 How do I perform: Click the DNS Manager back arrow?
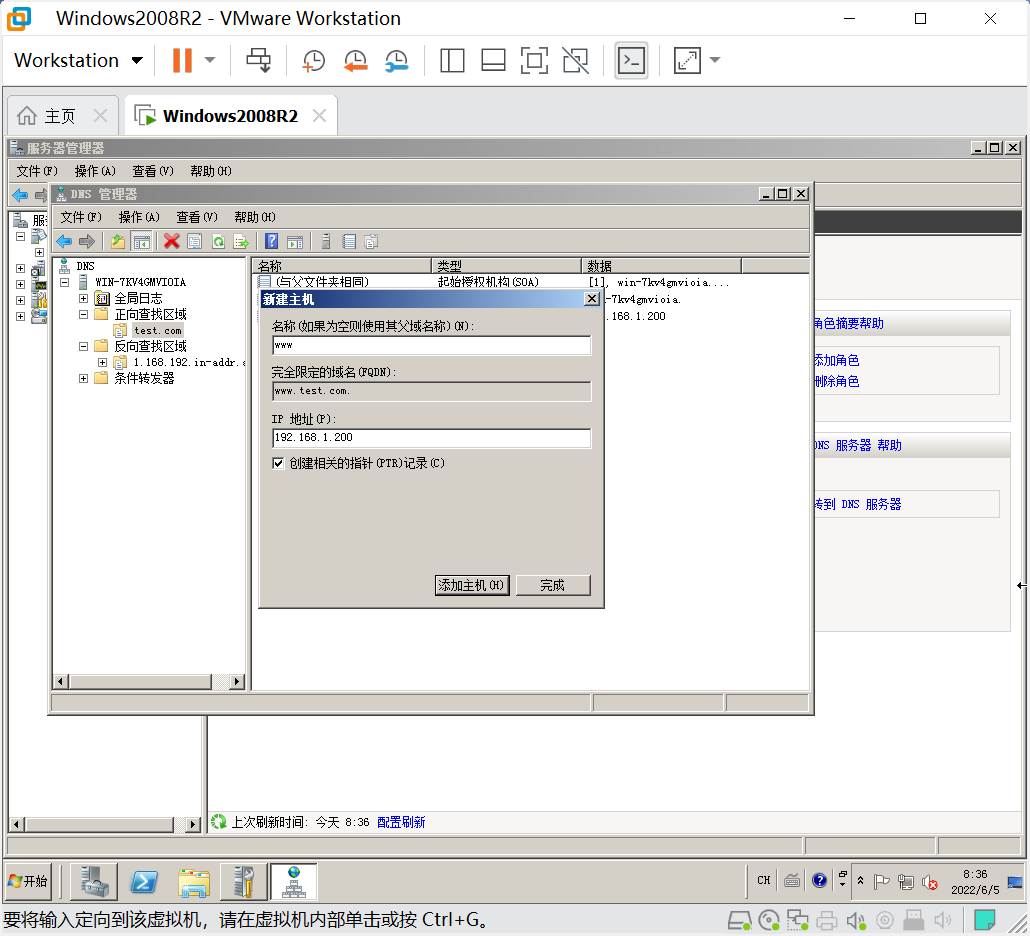64,242
